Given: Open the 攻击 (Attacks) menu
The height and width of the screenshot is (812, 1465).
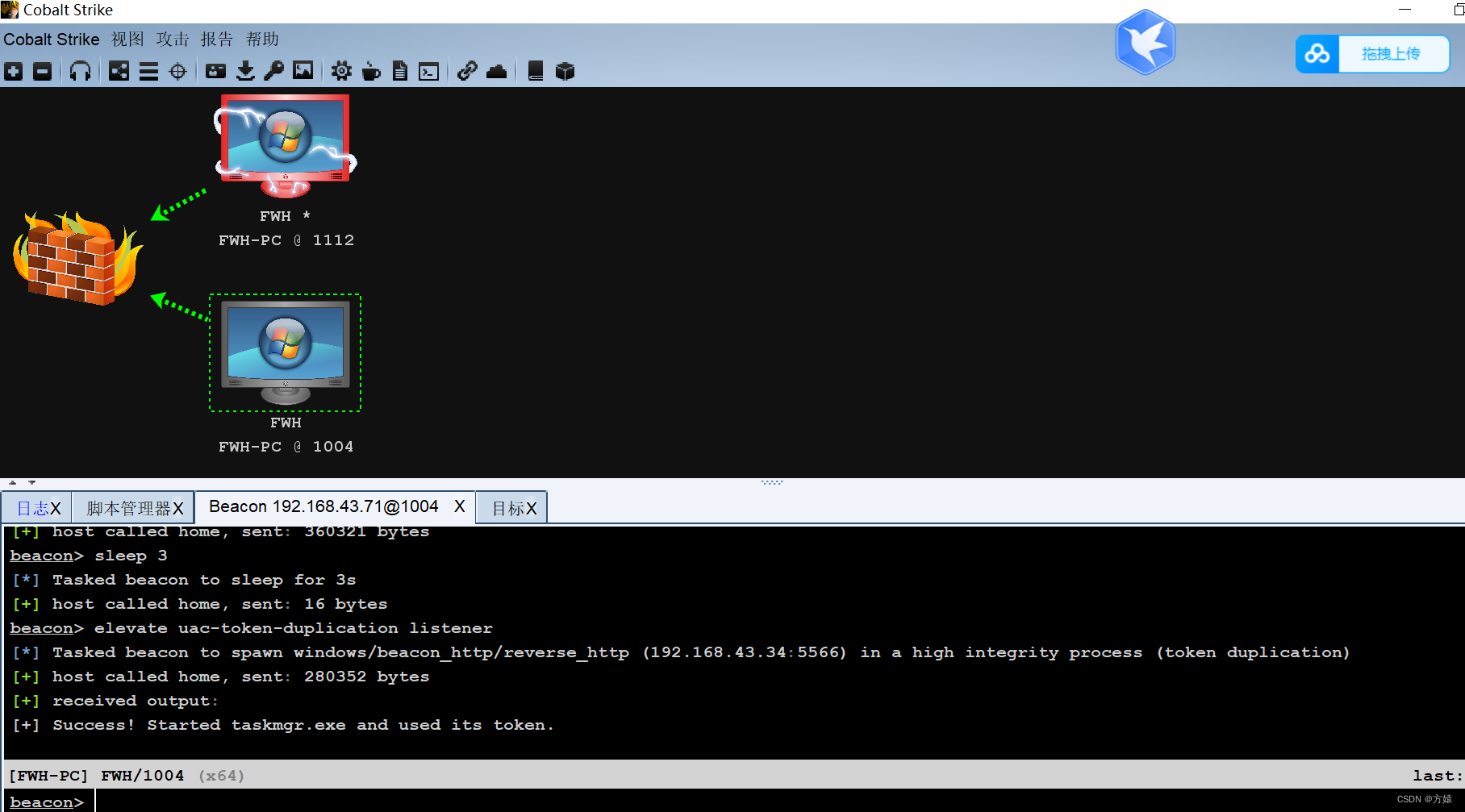Looking at the screenshot, I should click(173, 40).
